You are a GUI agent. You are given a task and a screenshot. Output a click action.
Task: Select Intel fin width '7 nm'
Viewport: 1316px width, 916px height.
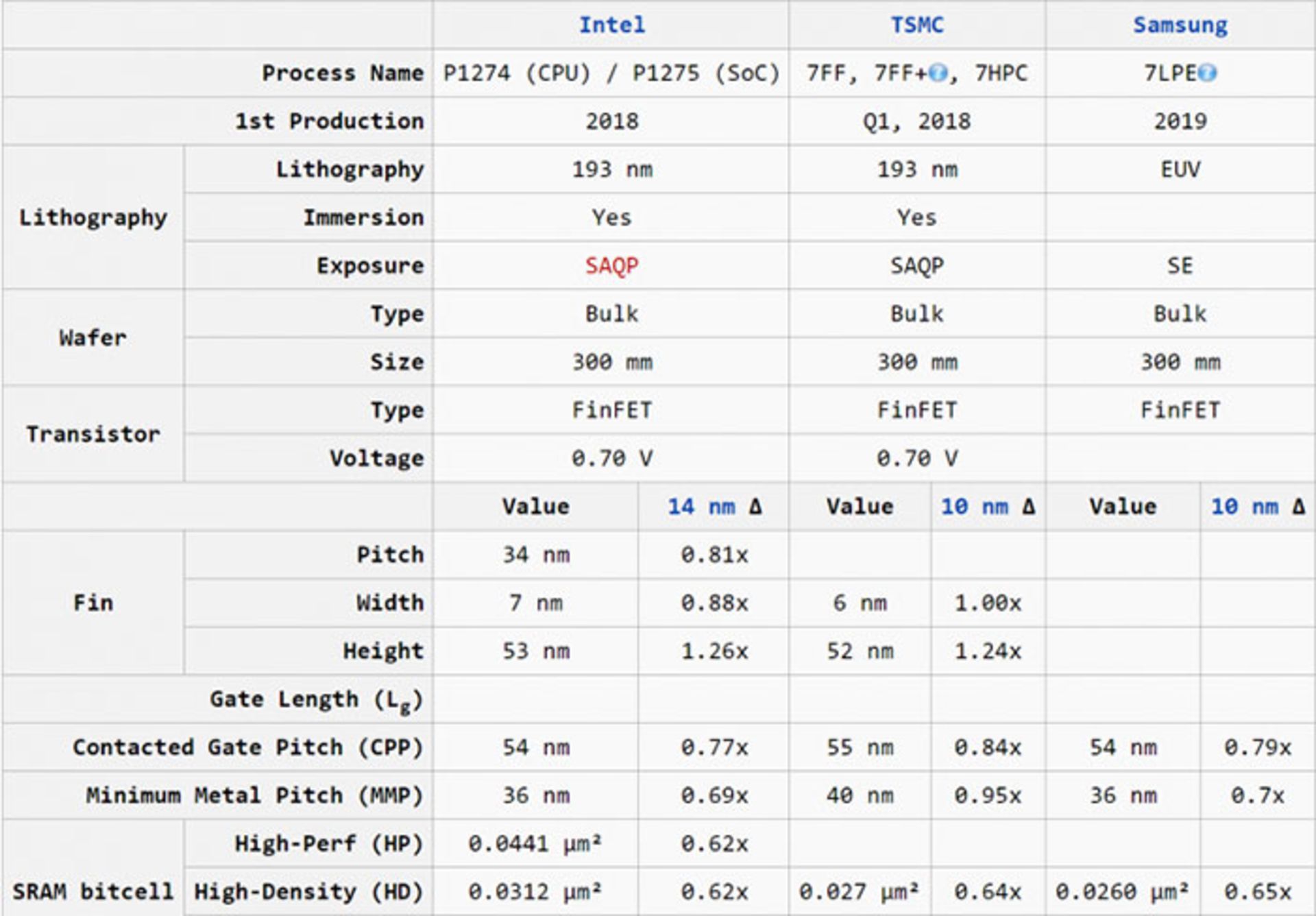(x=536, y=603)
